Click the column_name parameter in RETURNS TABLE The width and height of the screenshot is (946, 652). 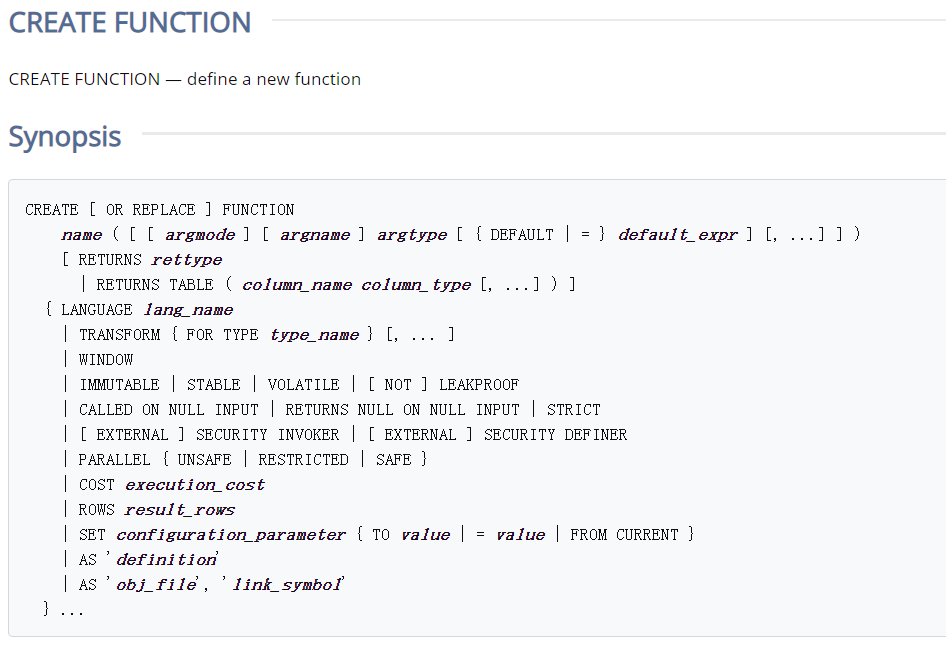click(297, 285)
